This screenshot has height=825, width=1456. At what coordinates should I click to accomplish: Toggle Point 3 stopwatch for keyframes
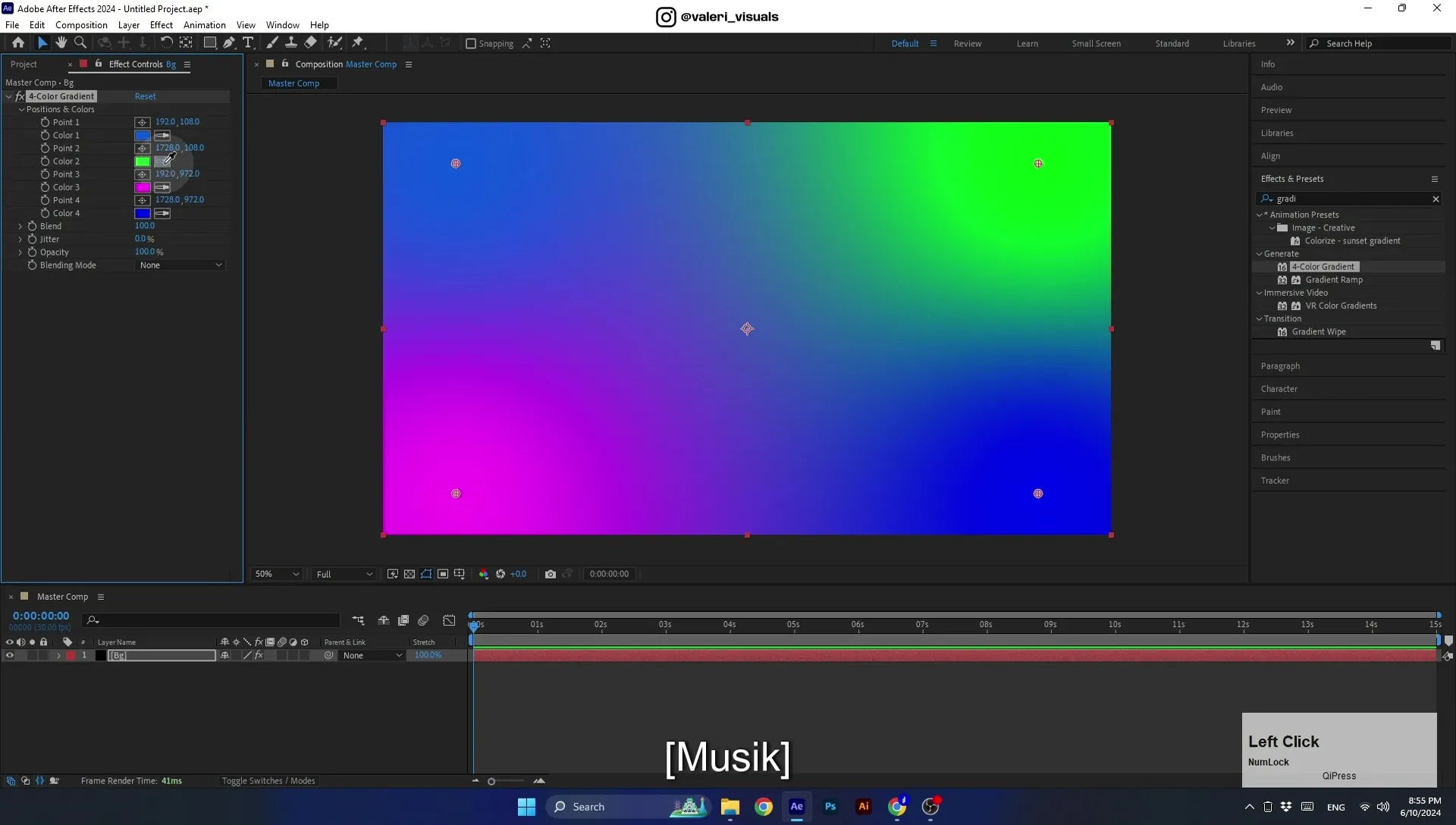[x=45, y=174]
